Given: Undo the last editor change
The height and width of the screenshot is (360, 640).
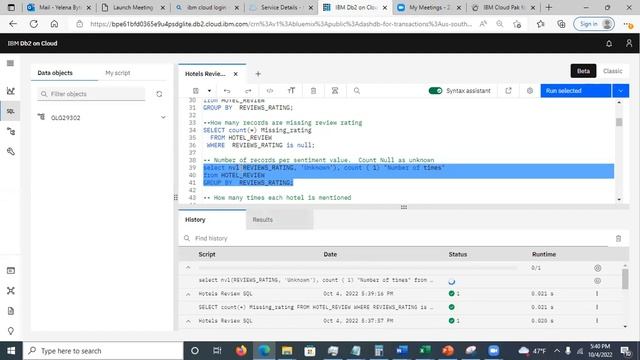Looking at the screenshot, I should (227, 91).
